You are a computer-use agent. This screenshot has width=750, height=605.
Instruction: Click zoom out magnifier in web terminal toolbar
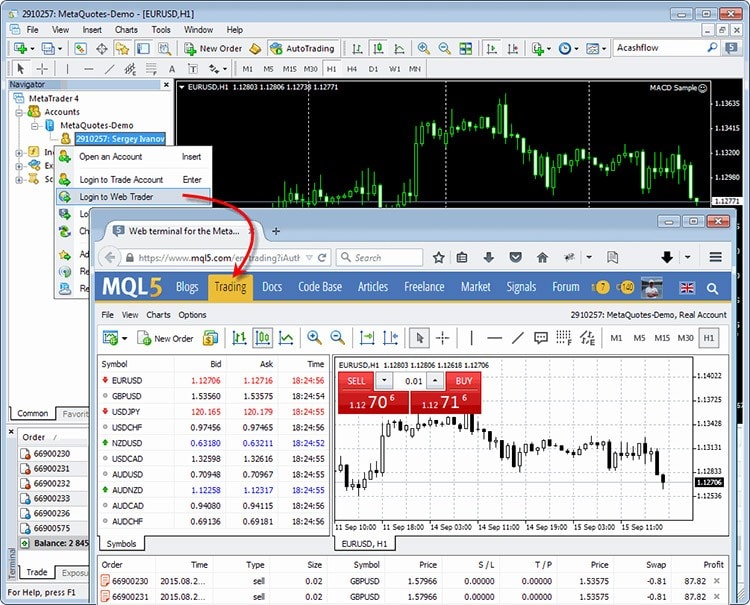338,338
